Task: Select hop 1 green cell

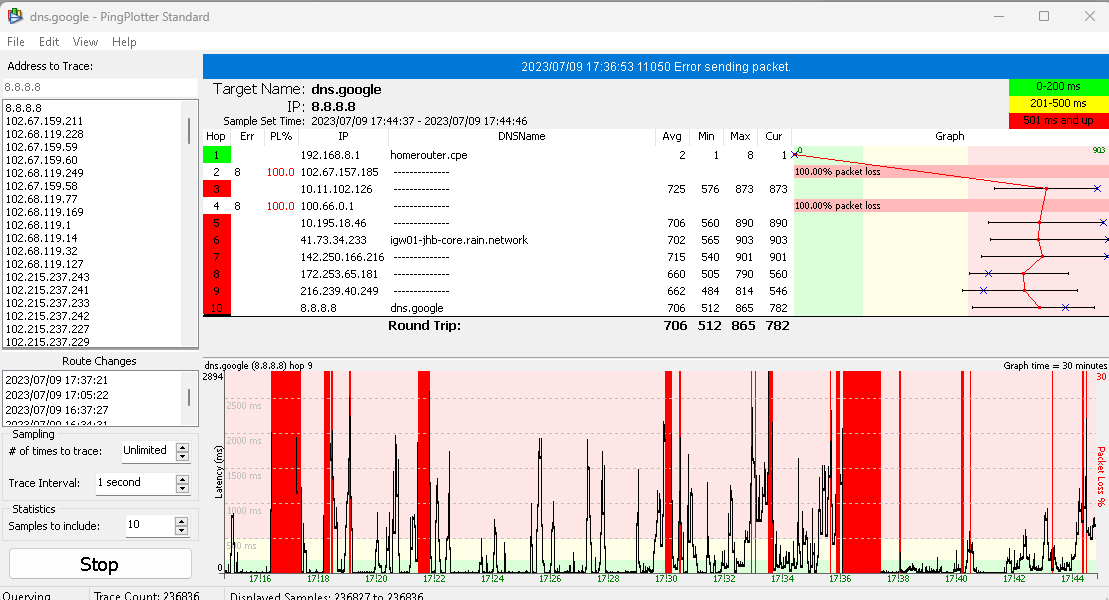Action: 216,155
